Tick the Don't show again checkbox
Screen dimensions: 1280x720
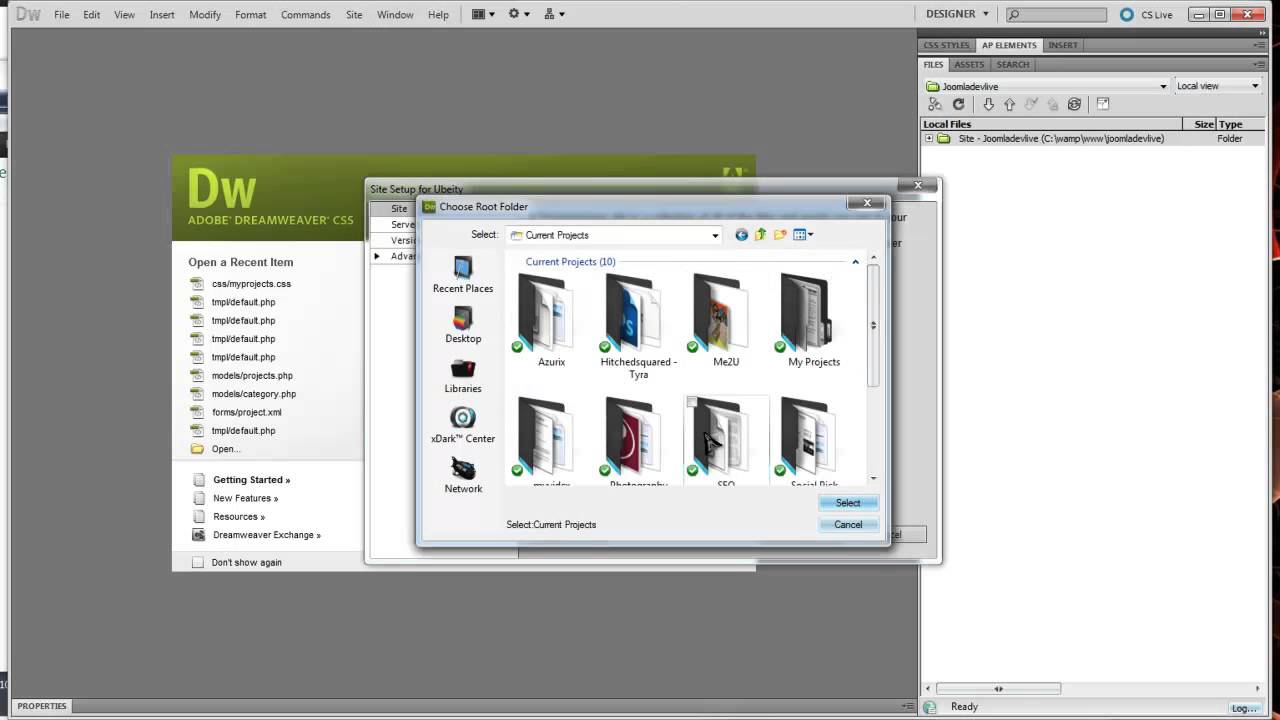coord(198,562)
